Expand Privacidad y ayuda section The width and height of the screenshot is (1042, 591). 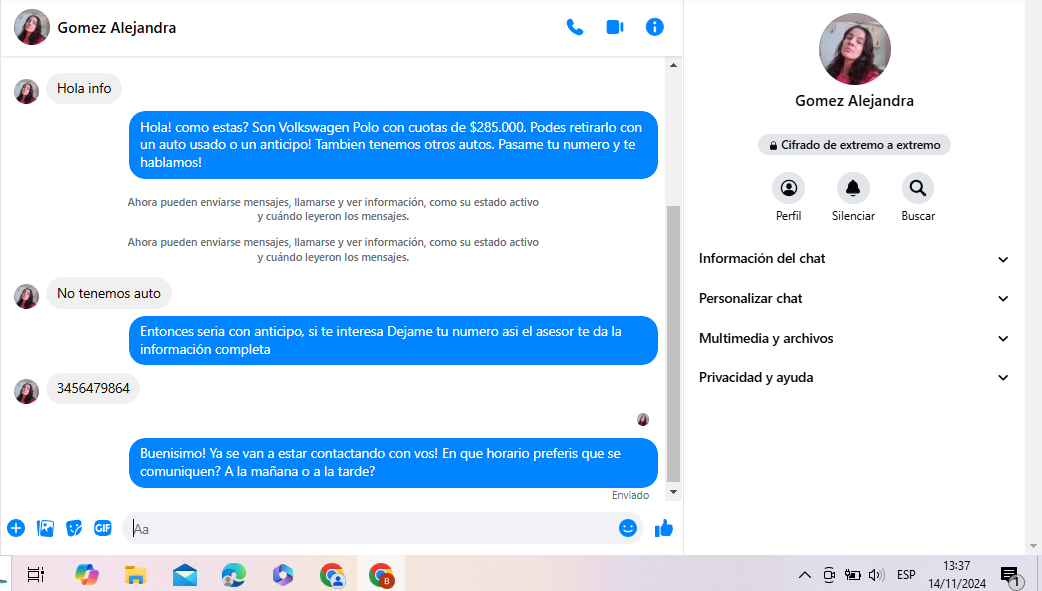(854, 378)
